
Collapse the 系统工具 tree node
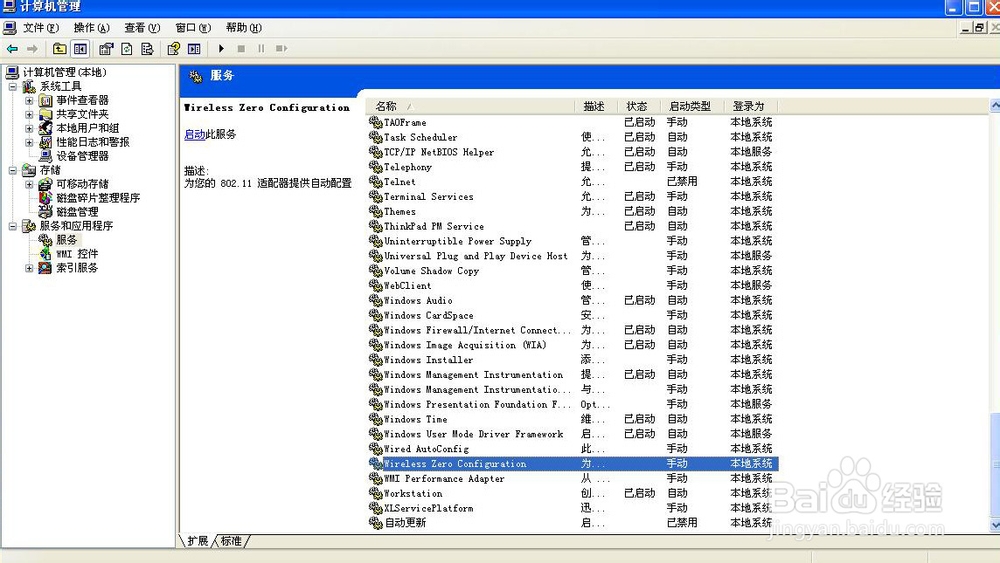[x=13, y=86]
